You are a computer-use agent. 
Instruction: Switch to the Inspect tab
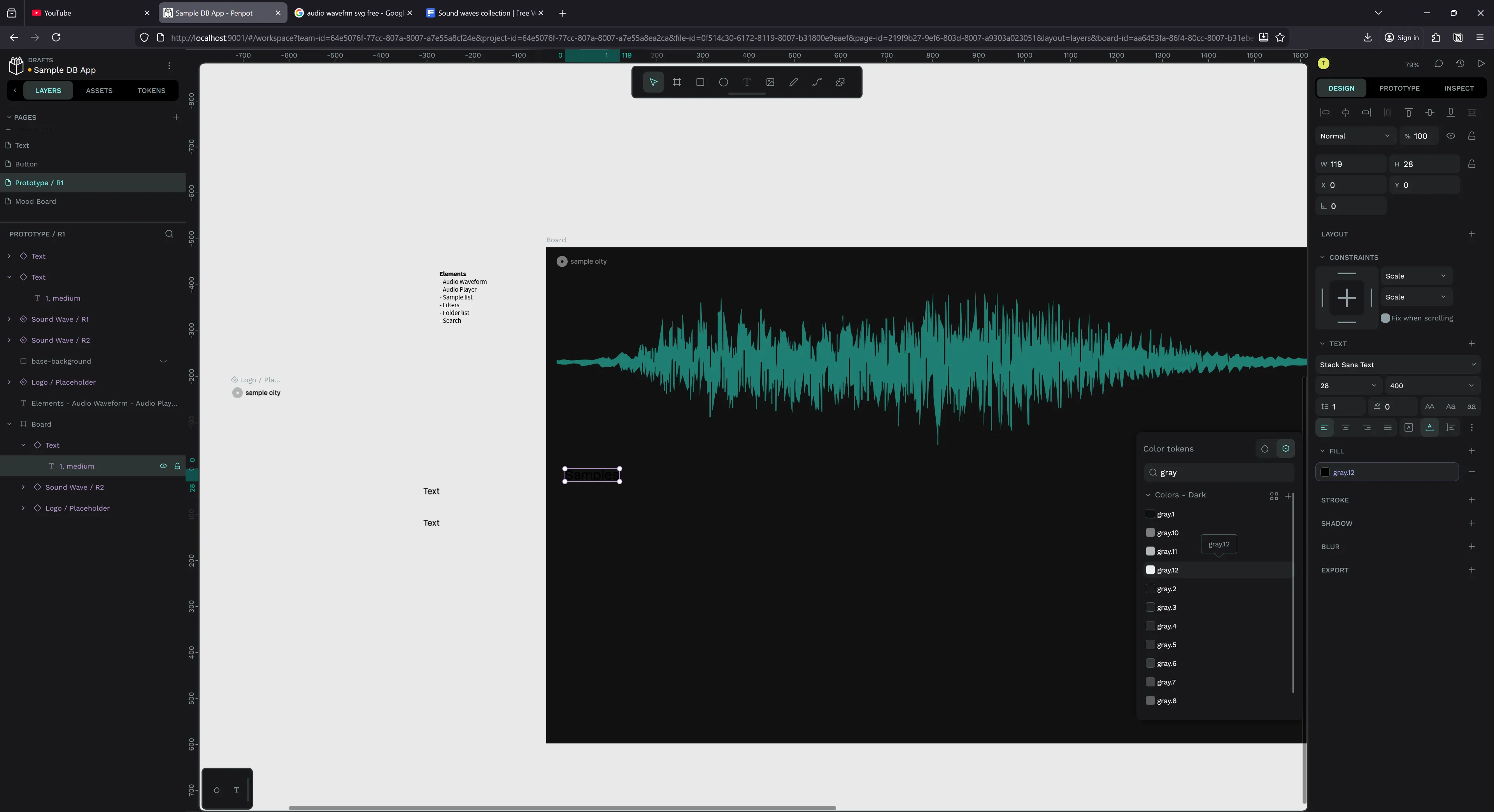click(x=1459, y=88)
